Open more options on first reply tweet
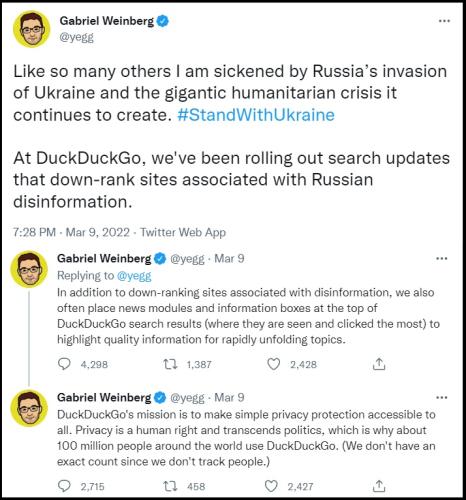Viewport: 466px width, 500px height. point(442,258)
